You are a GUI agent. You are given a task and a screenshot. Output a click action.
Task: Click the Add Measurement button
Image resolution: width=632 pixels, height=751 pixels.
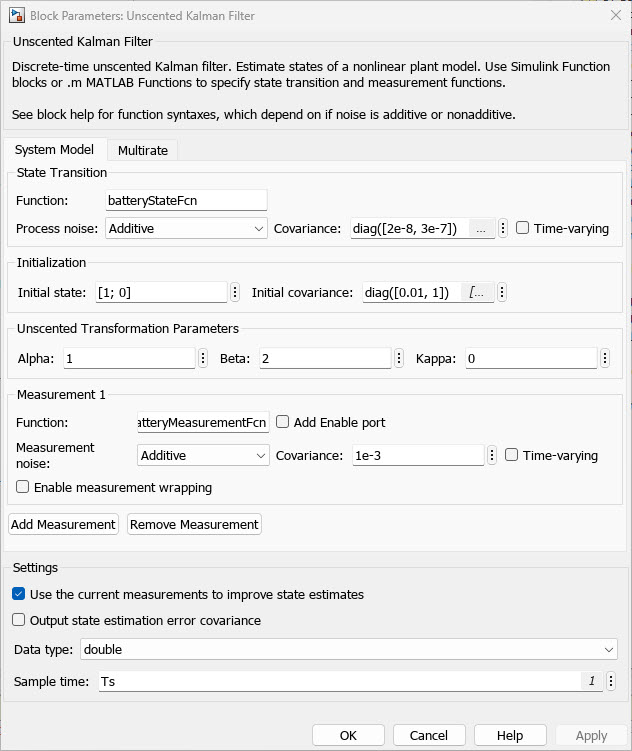[x=64, y=524]
